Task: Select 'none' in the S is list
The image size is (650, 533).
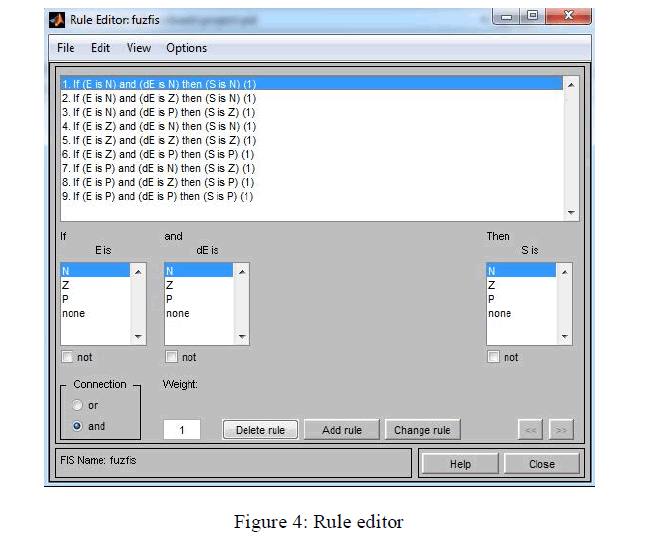Action: 520,313
